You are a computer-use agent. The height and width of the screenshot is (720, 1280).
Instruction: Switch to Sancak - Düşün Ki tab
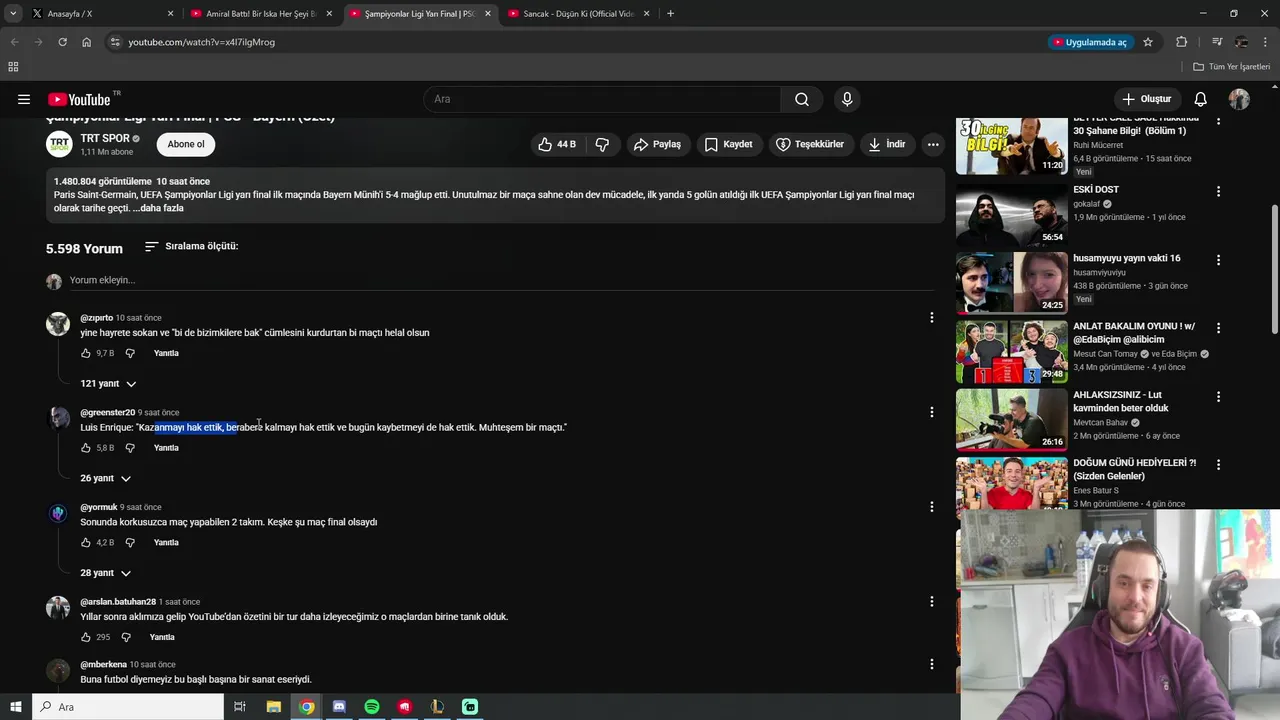coord(578,14)
